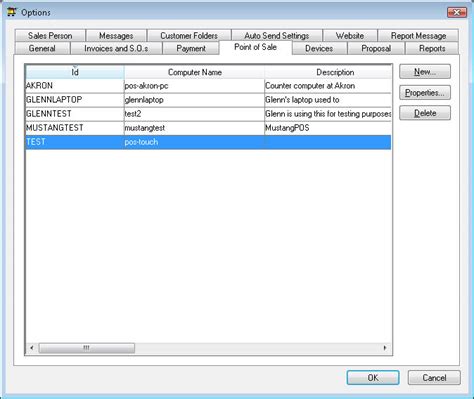
Task: Switch to the Payment tab
Action: coord(191,48)
